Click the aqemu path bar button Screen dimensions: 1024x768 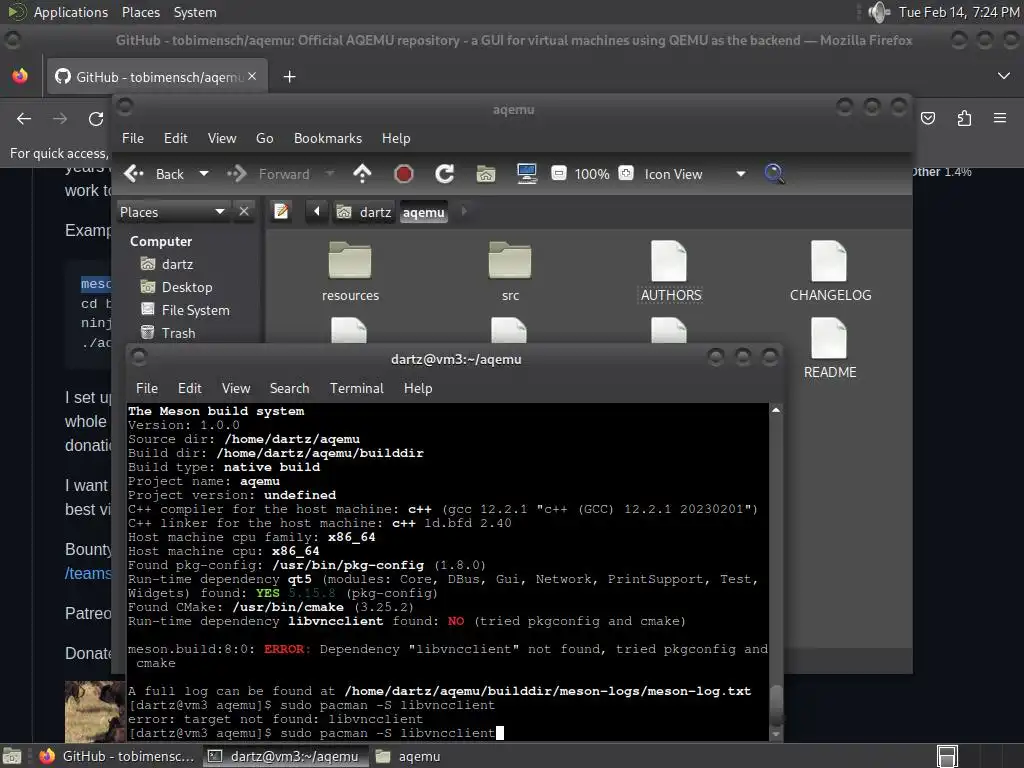[x=424, y=212]
